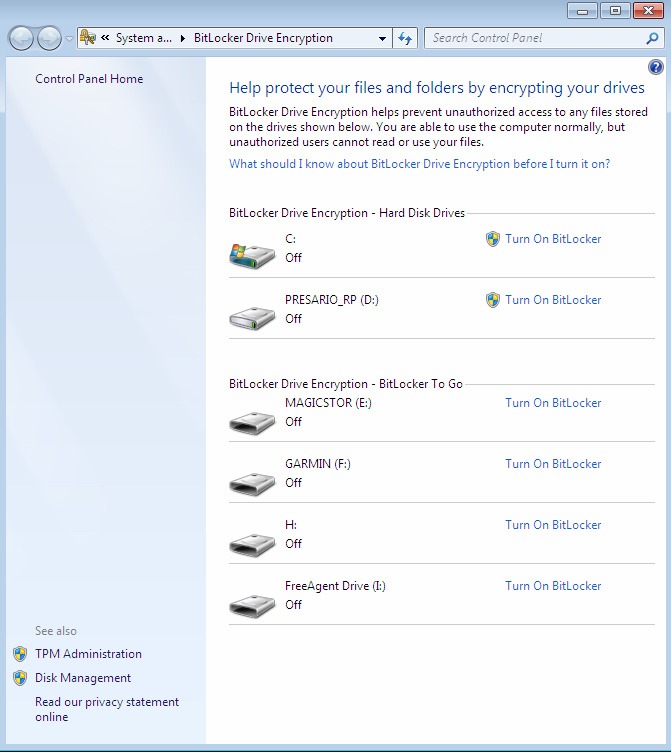Screen dimensions: 671x752
Task: Click the 'FreeAgent Drive (I:)' label text
Action: click(x=335, y=586)
